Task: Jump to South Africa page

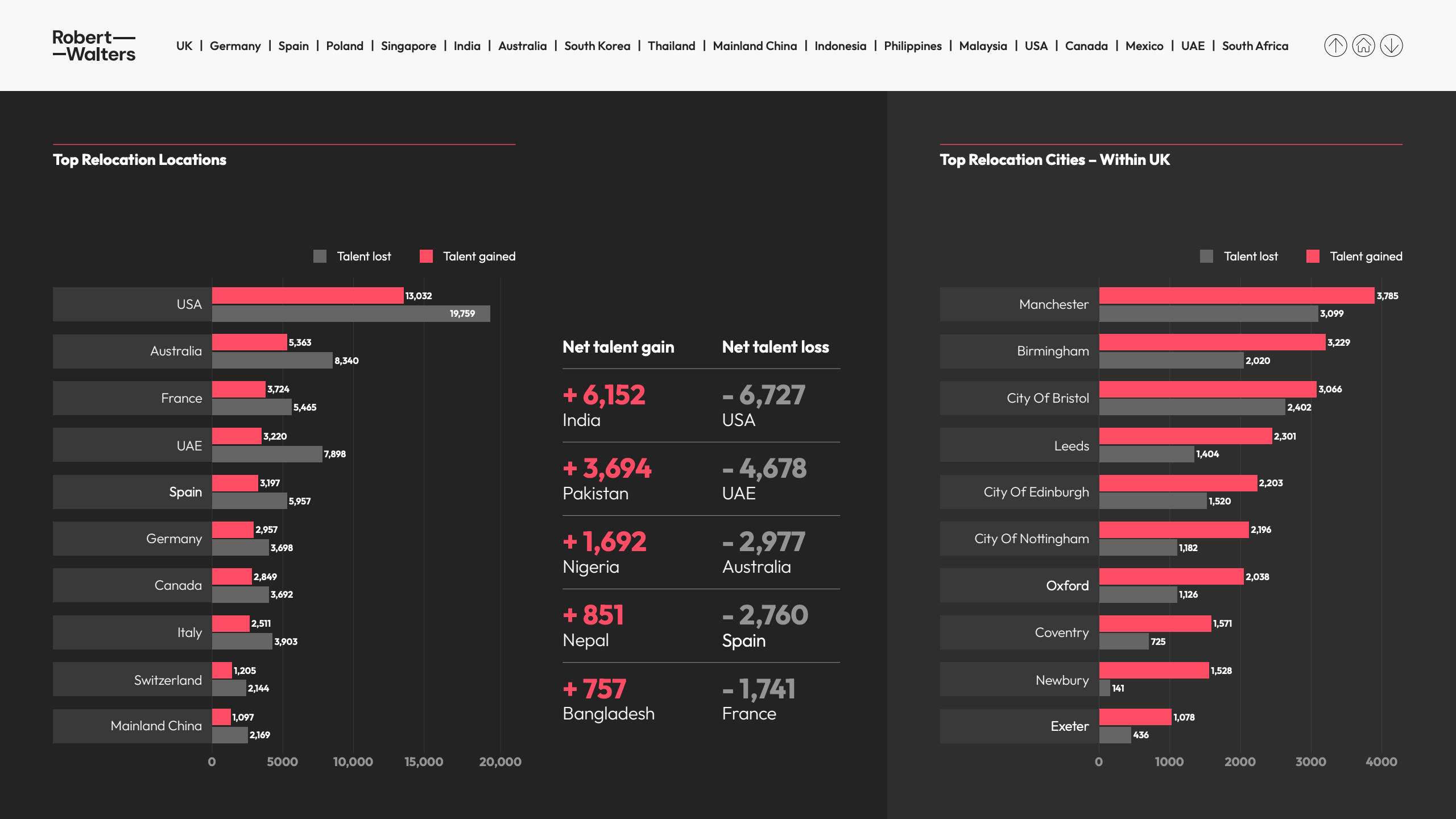Action: pos(1255,46)
